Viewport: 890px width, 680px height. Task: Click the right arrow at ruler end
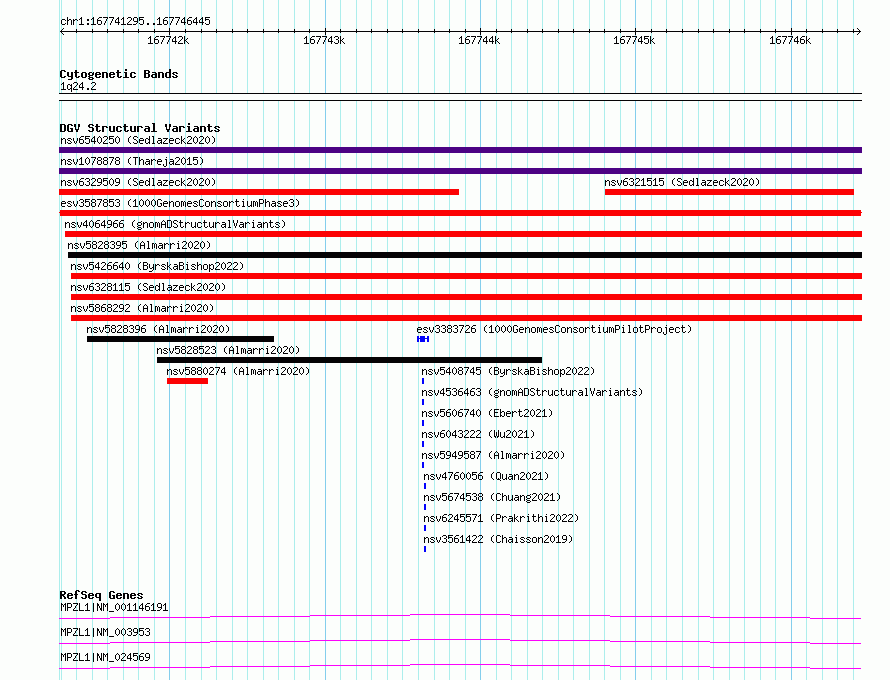[858, 31]
